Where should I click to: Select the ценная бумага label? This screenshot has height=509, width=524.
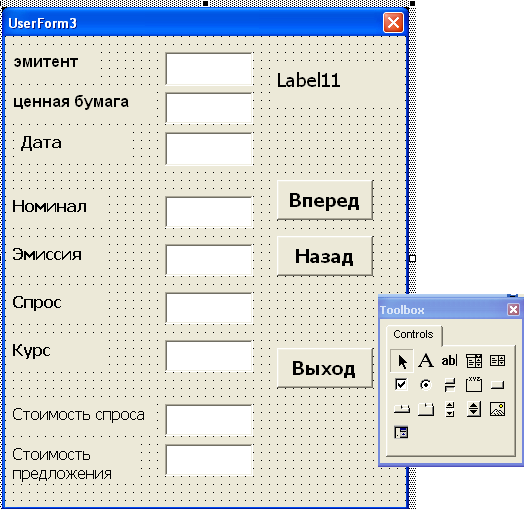[x=71, y=102]
